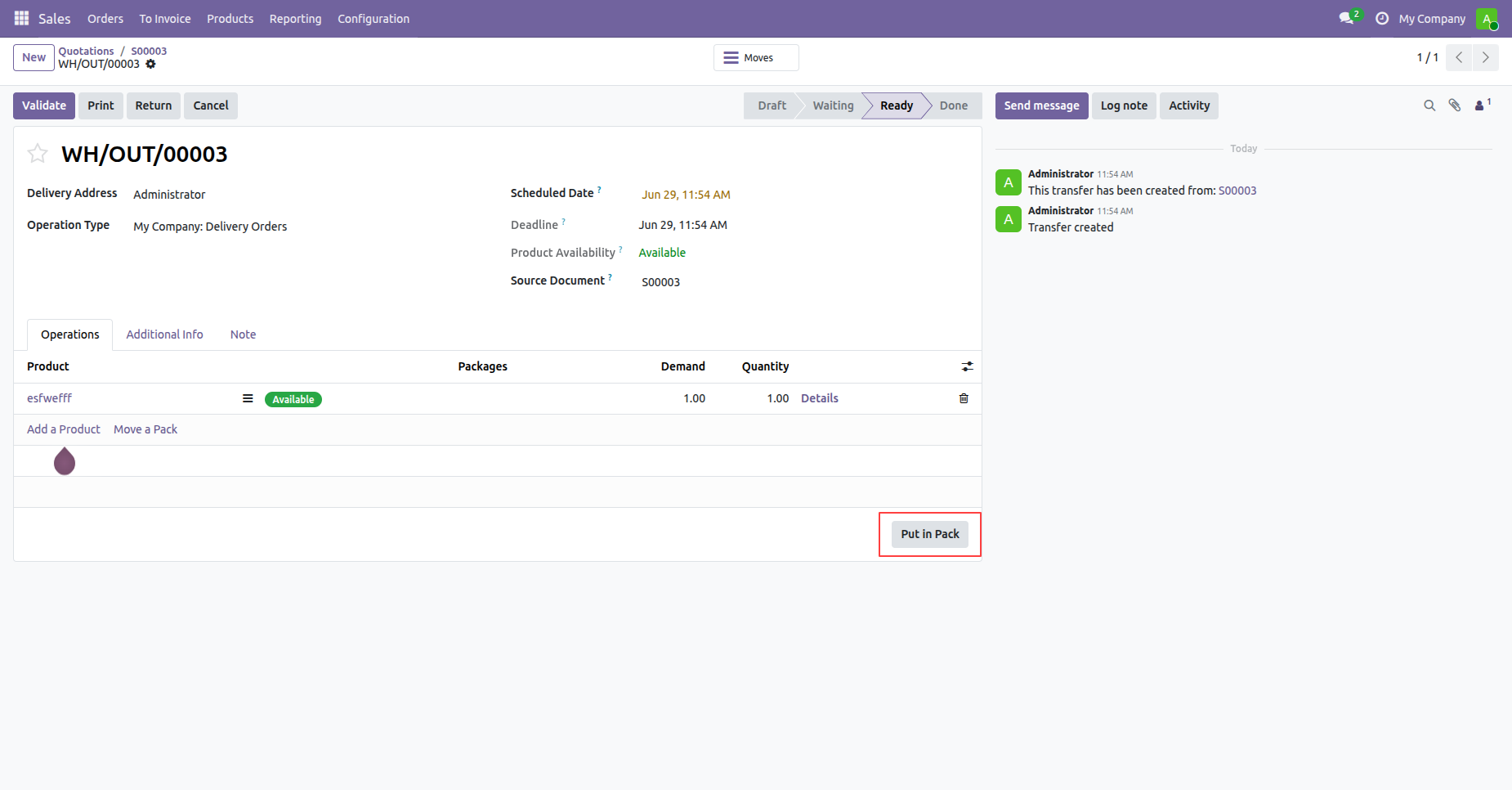Click Details link on esfwefff row
Image resolution: width=1512 pixels, height=790 pixels.
point(820,398)
